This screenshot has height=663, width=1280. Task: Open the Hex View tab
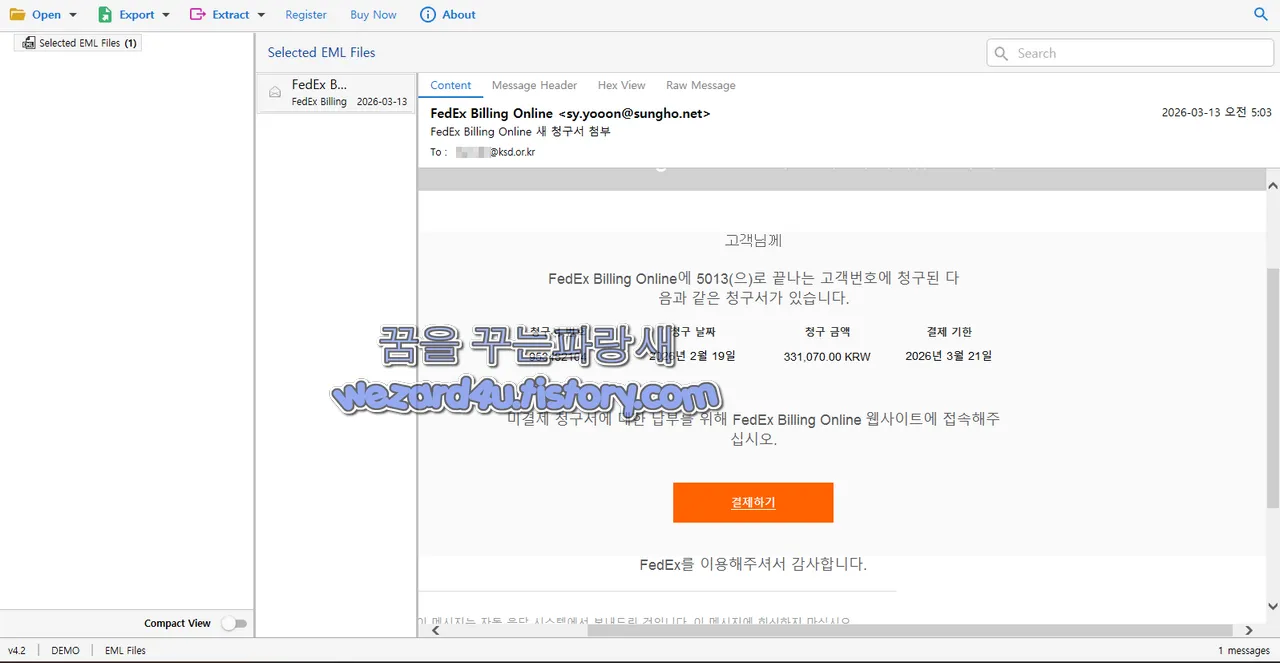point(621,85)
